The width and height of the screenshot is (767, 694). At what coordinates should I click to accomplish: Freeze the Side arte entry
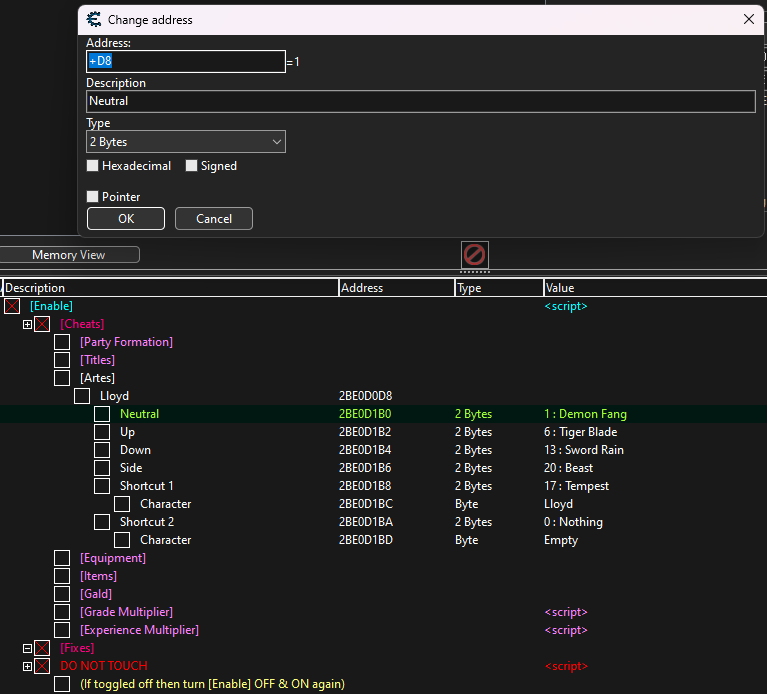coord(102,468)
